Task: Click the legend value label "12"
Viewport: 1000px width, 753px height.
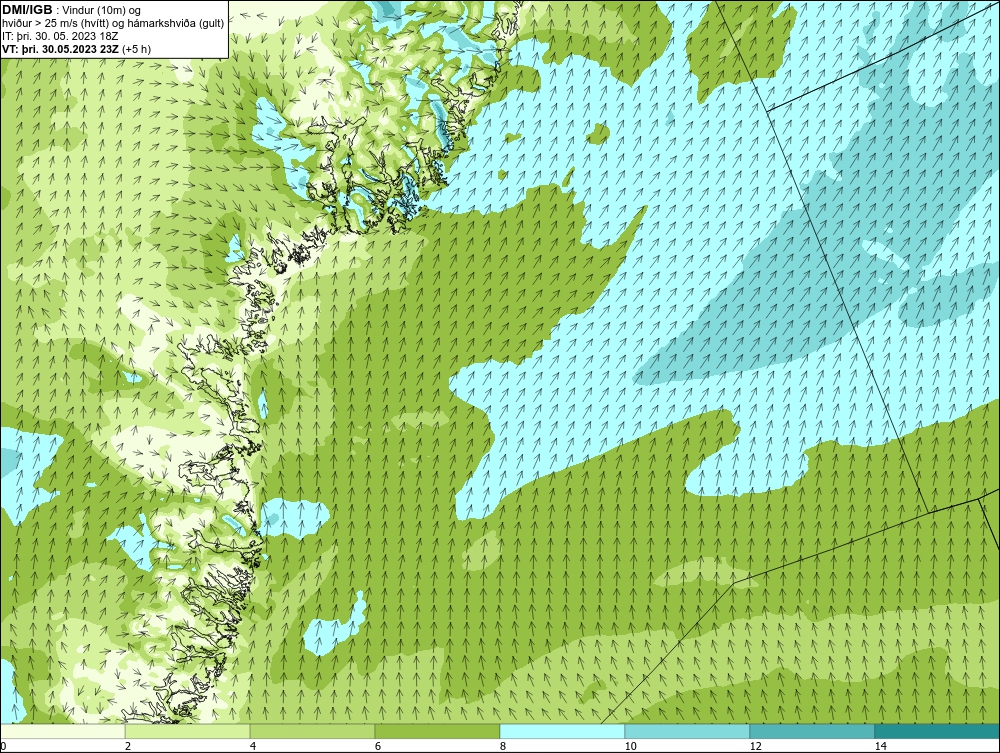Action: 755,746
